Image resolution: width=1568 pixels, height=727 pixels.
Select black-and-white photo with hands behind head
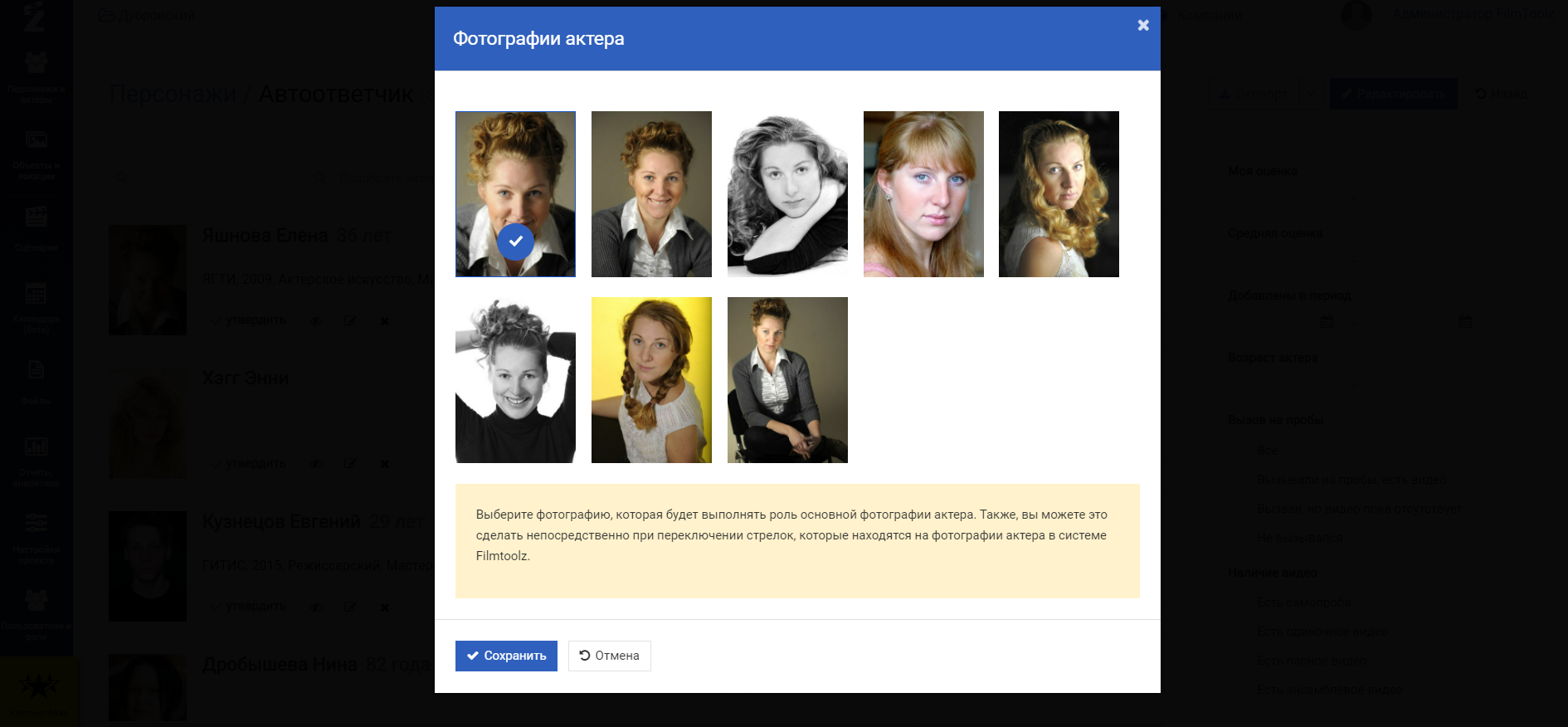[x=515, y=380]
